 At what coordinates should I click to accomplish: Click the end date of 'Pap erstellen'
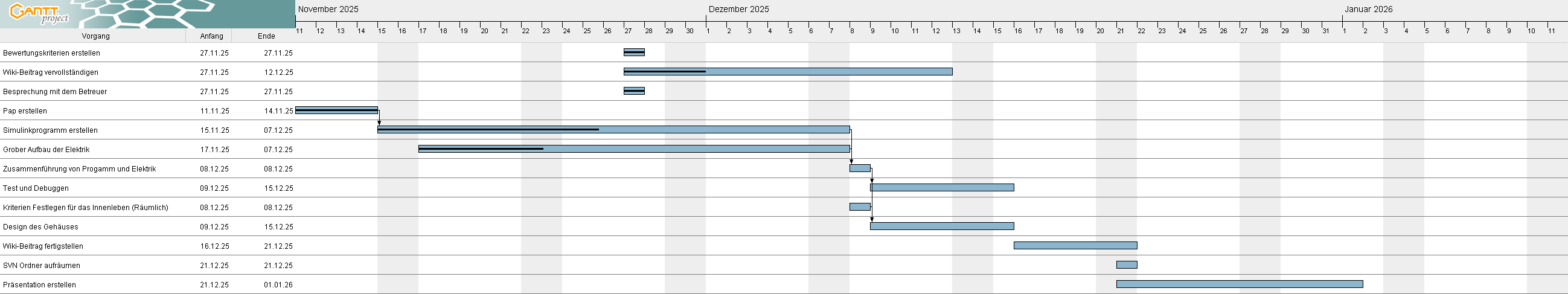pyautogui.click(x=278, y=111)
